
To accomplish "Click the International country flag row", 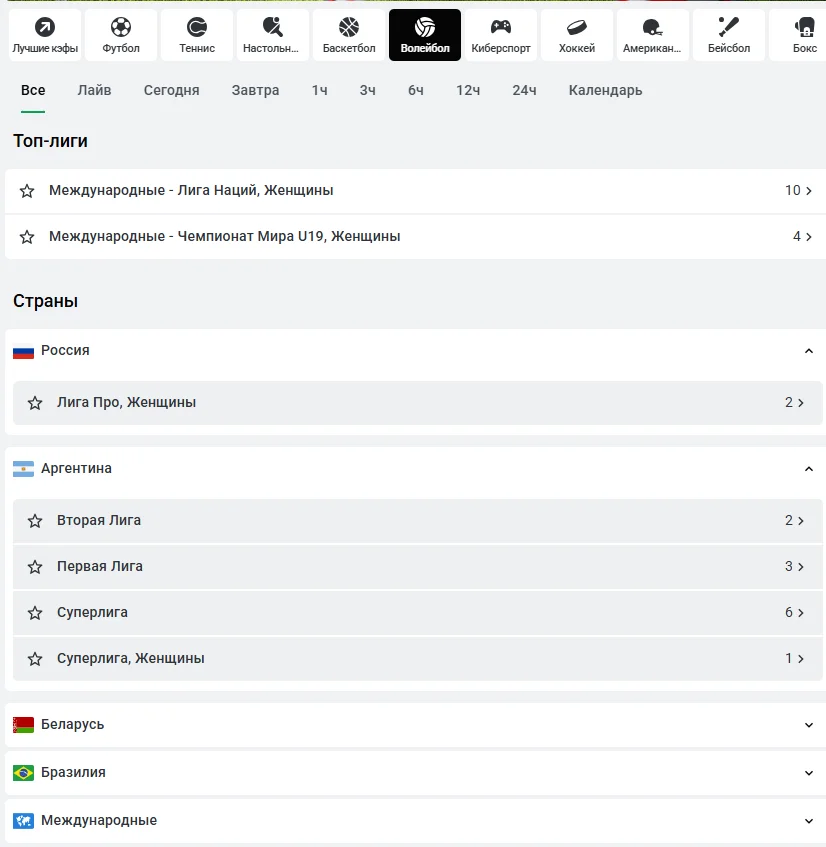I will [x=99, y=821].
